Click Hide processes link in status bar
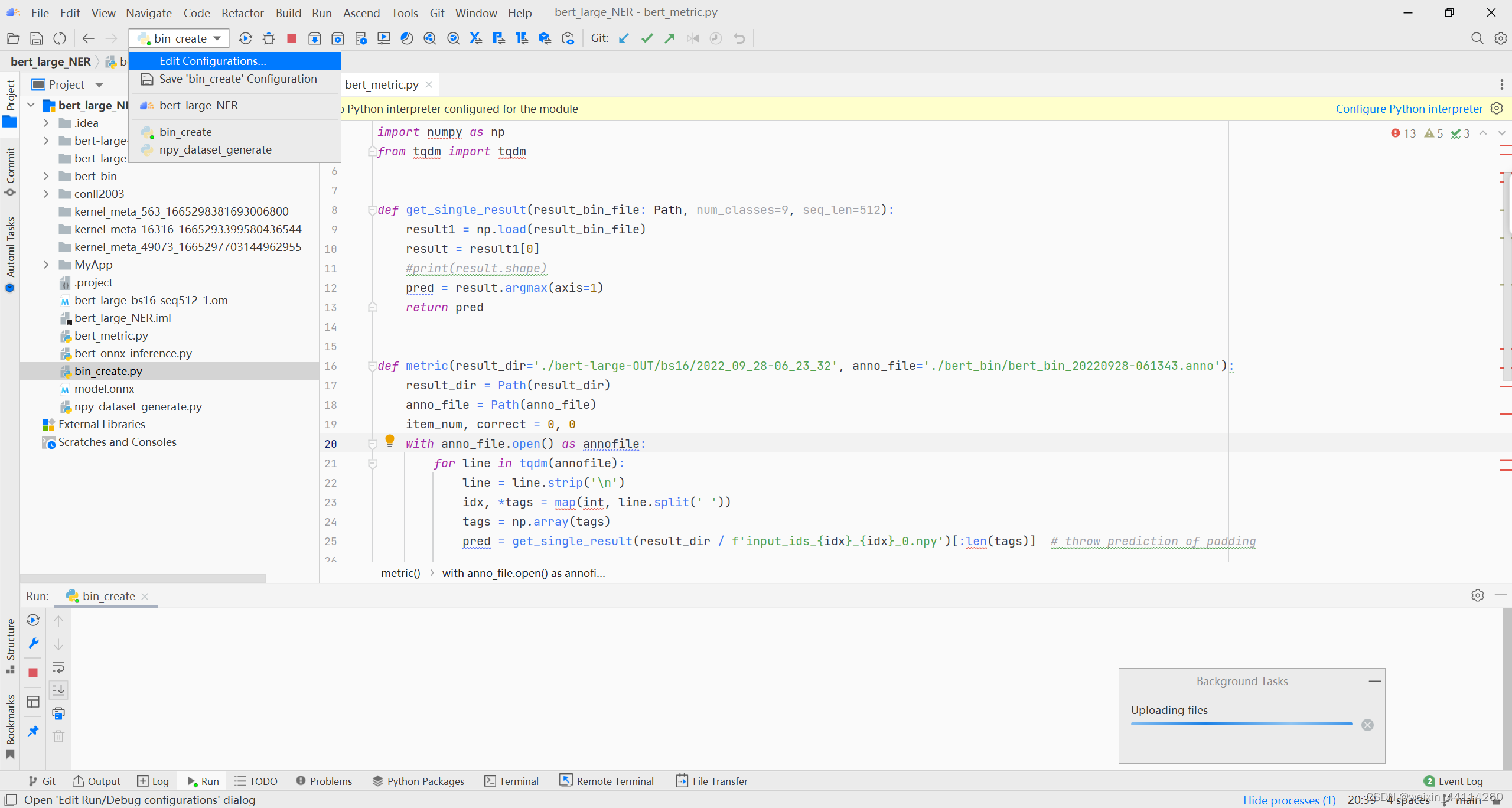 click(1289, 800)
